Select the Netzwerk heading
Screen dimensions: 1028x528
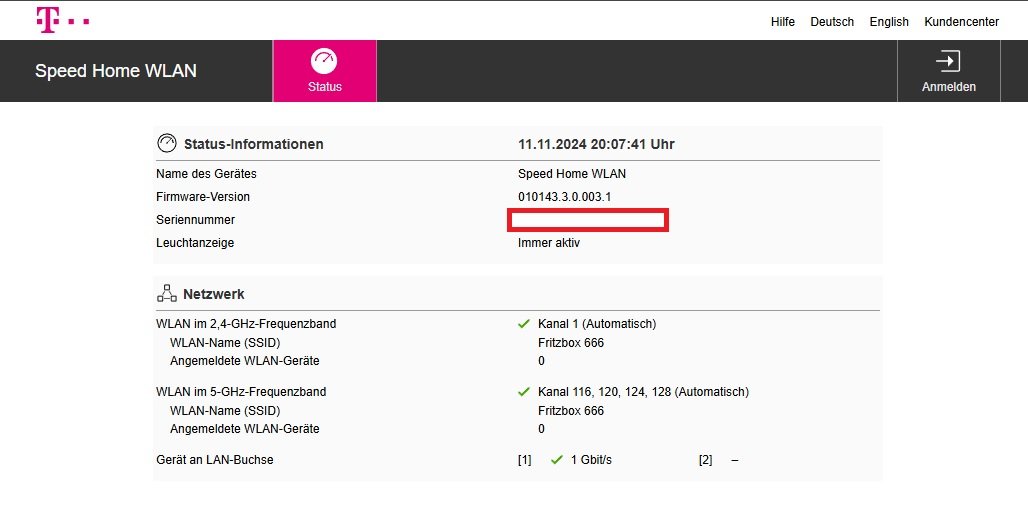pos(214,294)
